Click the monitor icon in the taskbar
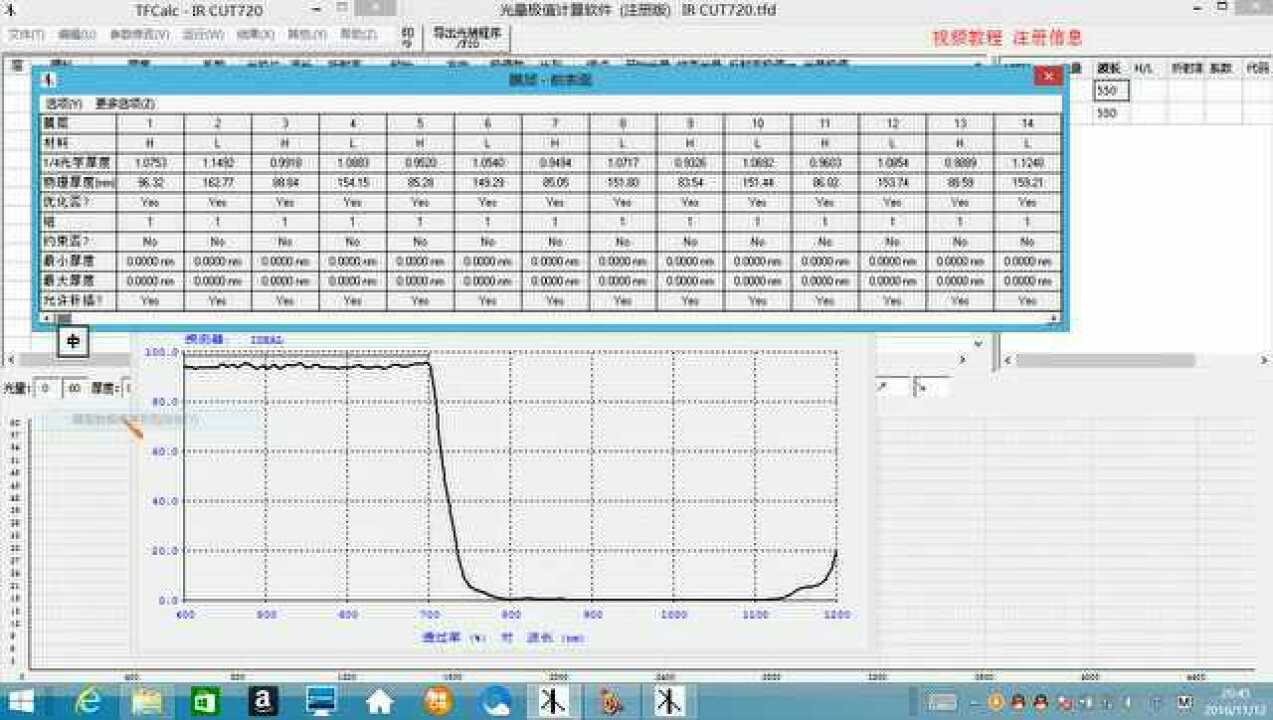1273x720 pixels. (x=321, y=702)
